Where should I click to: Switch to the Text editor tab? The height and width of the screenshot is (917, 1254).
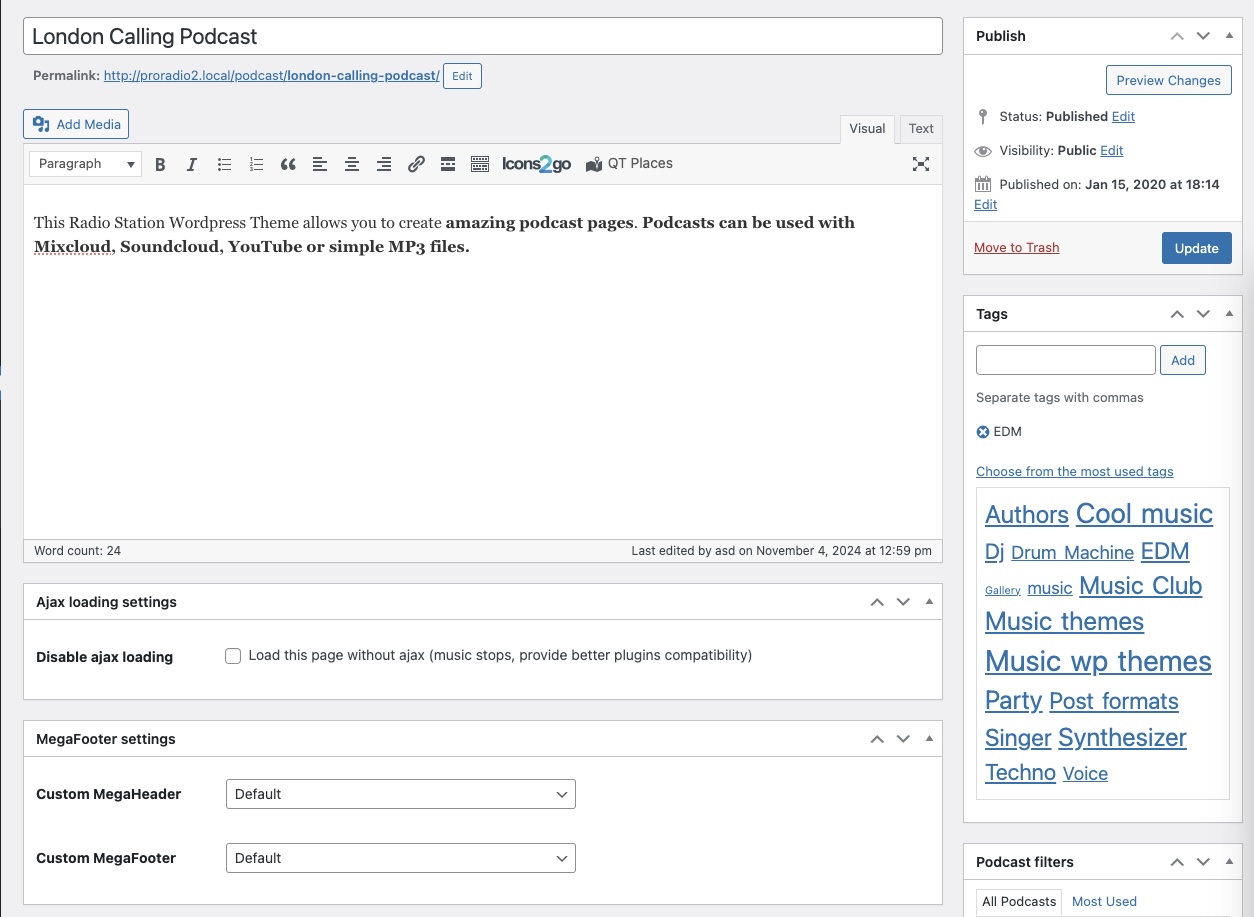coord(921,129)
